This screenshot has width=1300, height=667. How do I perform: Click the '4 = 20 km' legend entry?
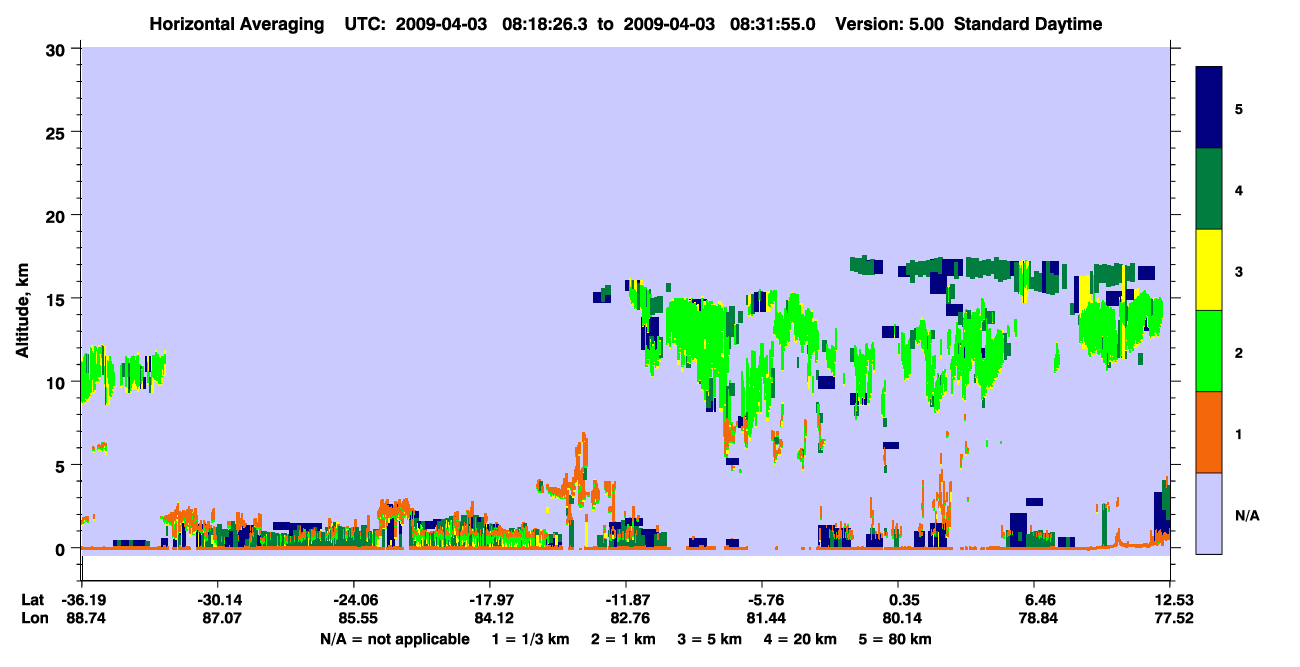[800, 639]
